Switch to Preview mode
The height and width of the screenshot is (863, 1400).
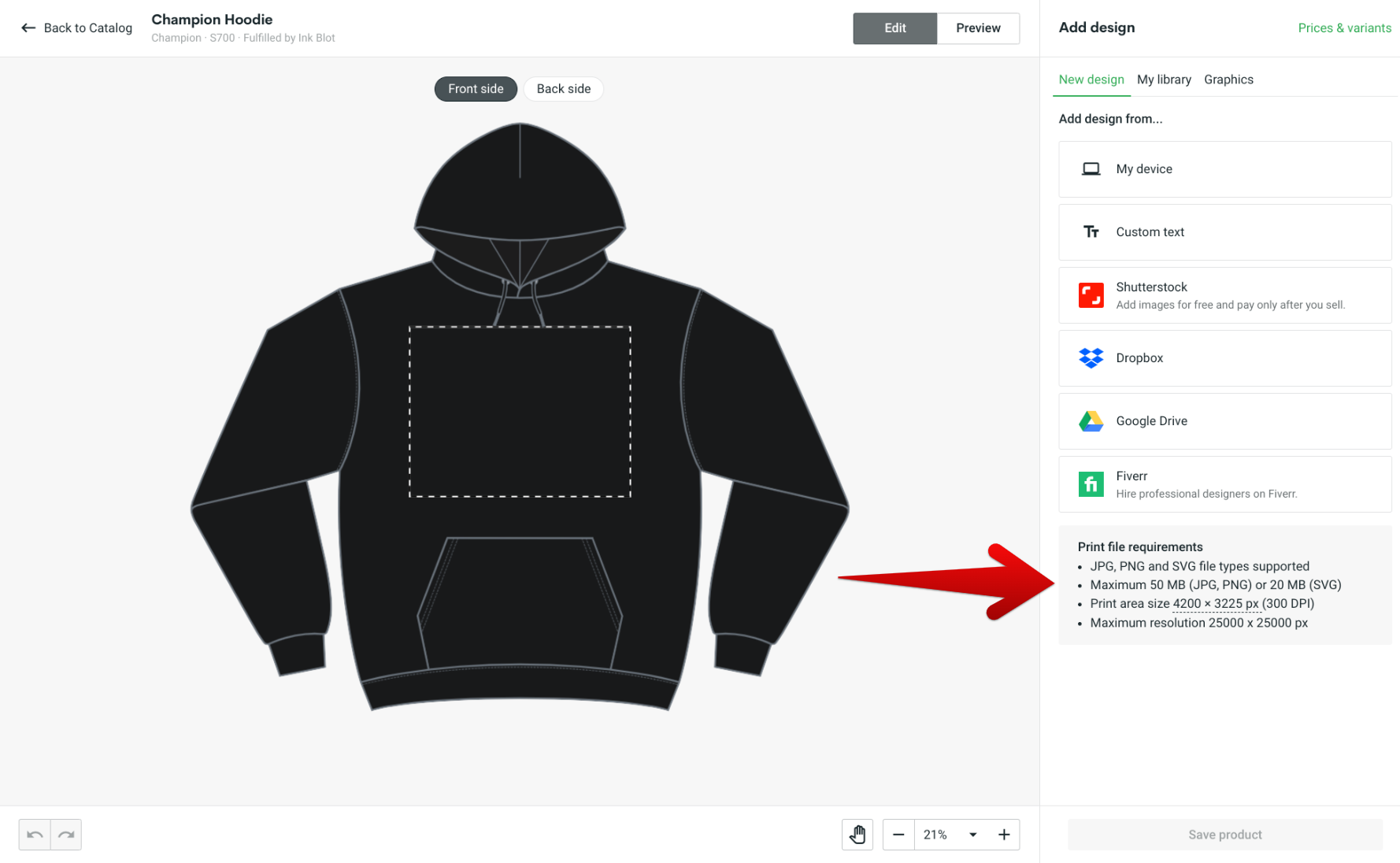tap(978, 28)
